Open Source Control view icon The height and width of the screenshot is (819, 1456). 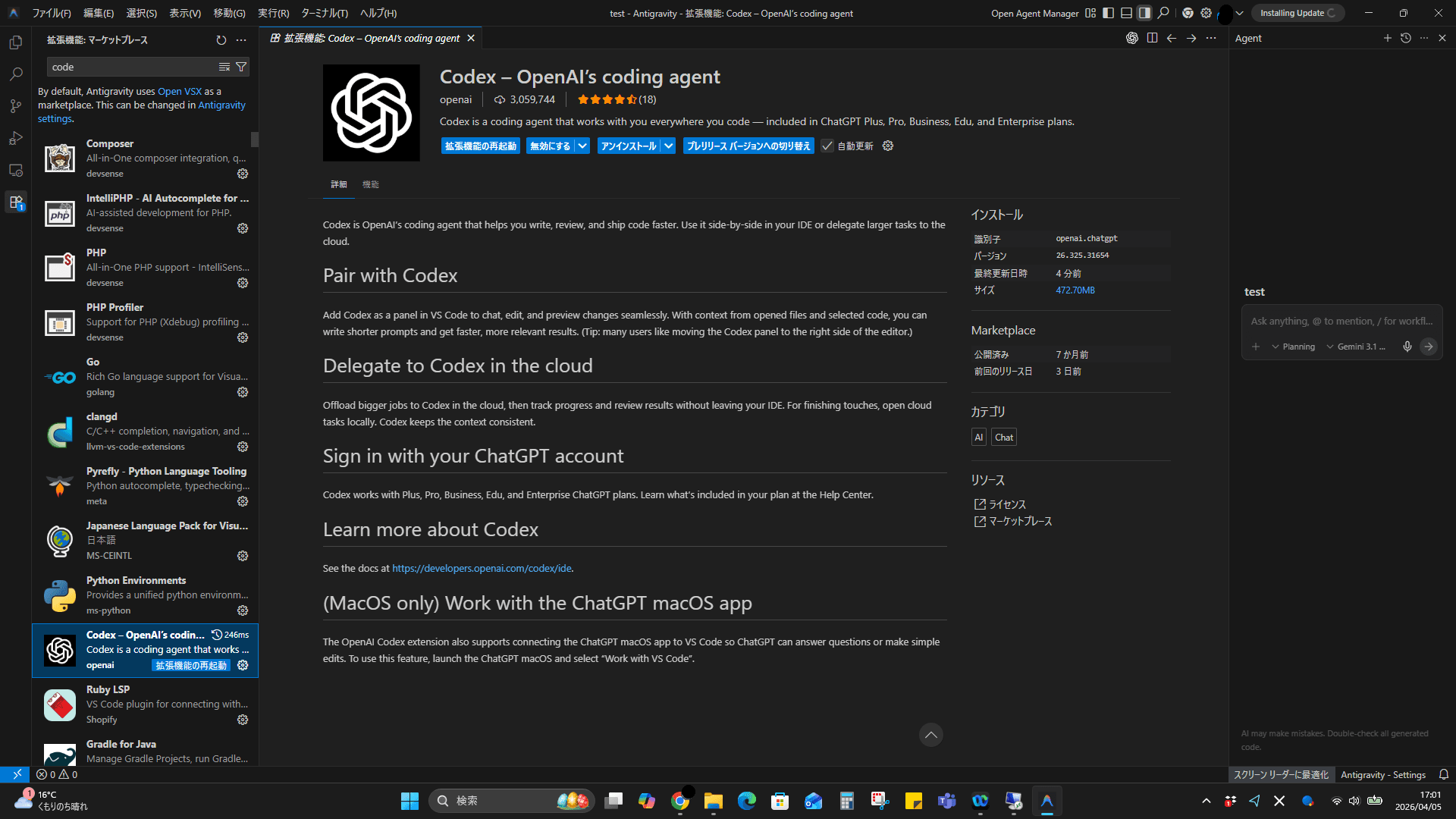pyautogui.click(x=15, y=106)
